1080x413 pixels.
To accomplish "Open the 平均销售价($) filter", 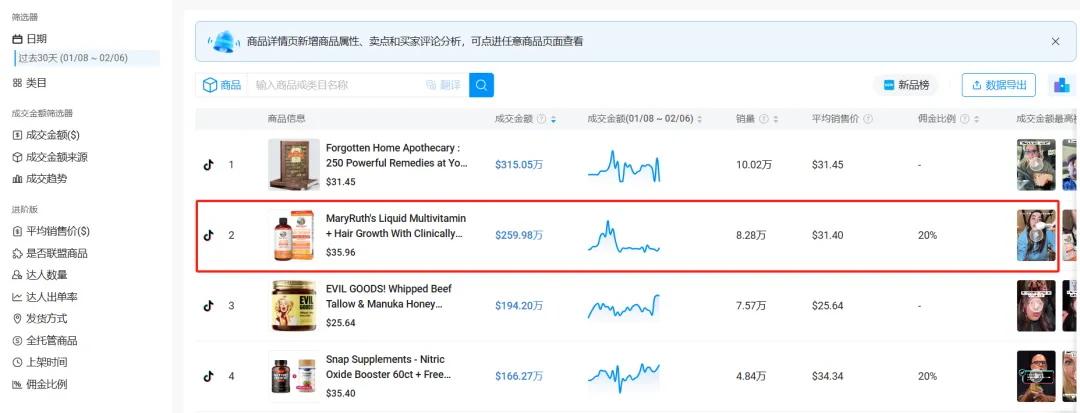I will 51,231.
